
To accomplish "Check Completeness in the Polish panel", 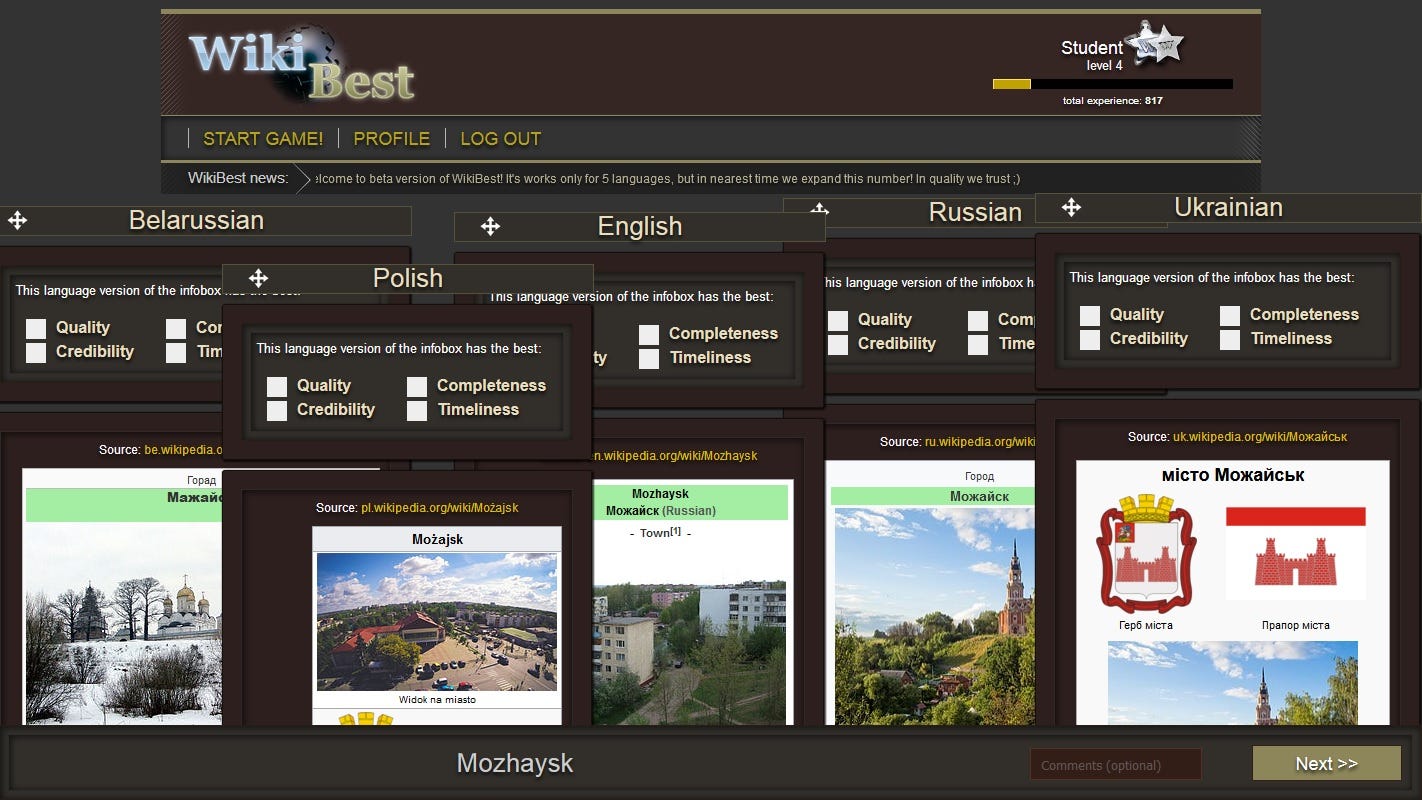I will pyautogui.click(x=417, y=386).
